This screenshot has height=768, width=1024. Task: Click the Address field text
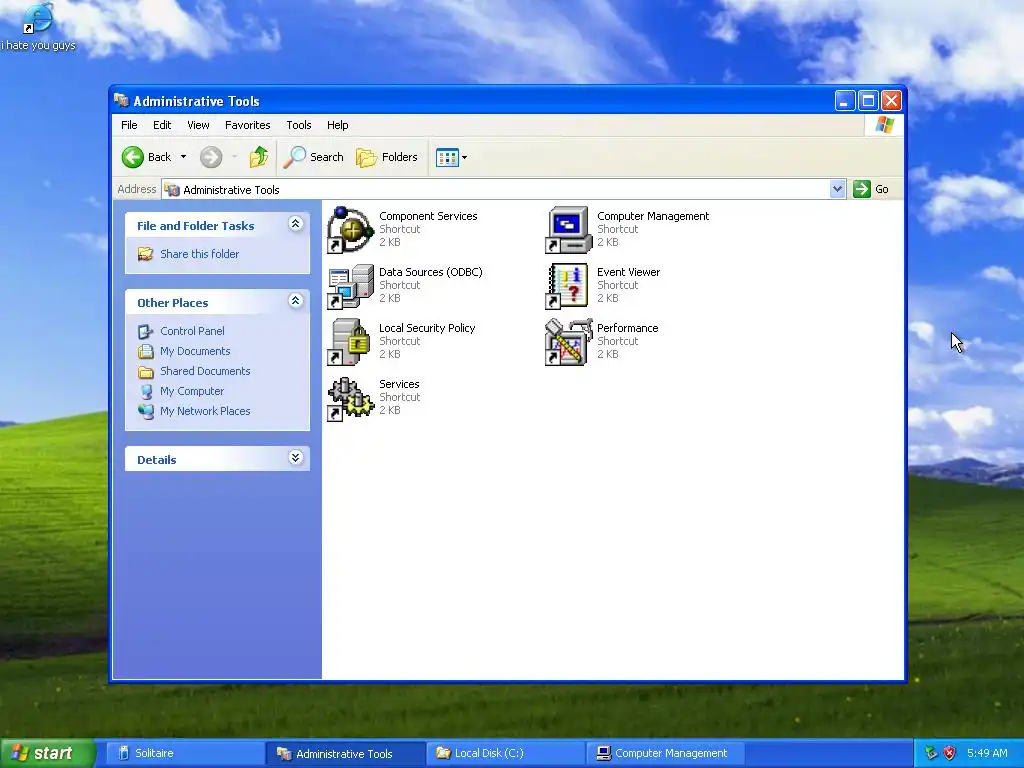[x=231, y=190]
